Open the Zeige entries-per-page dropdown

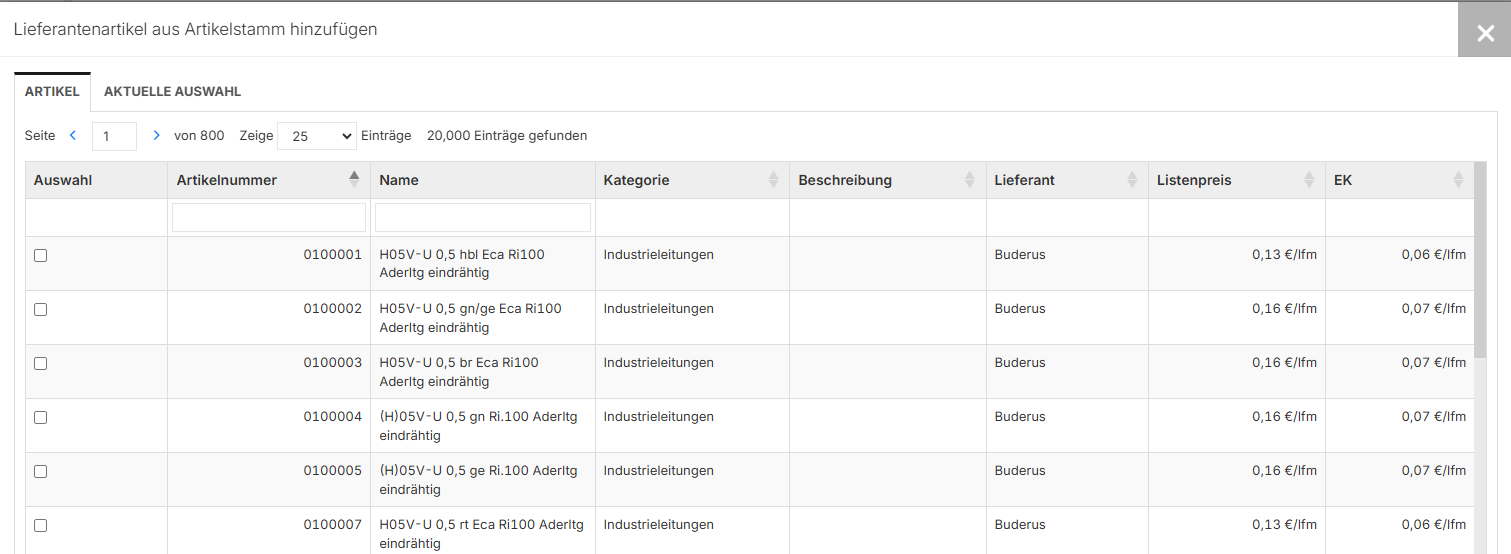(x=316, y=136)
